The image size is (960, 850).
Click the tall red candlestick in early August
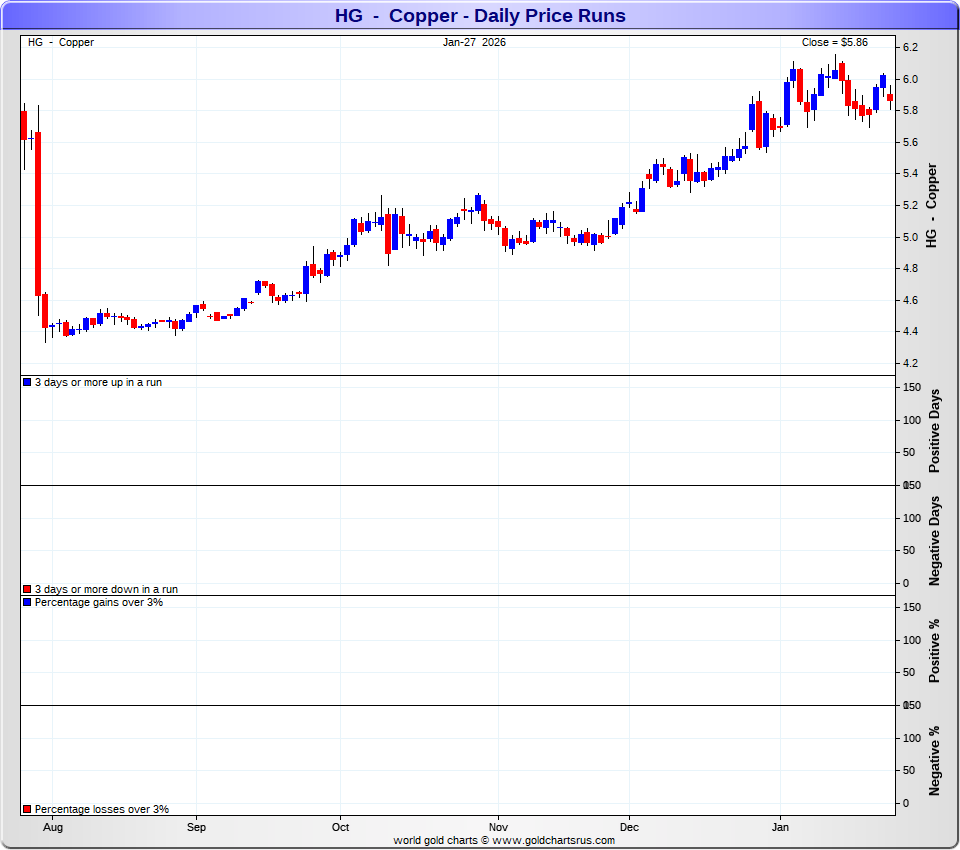(38, 213)
